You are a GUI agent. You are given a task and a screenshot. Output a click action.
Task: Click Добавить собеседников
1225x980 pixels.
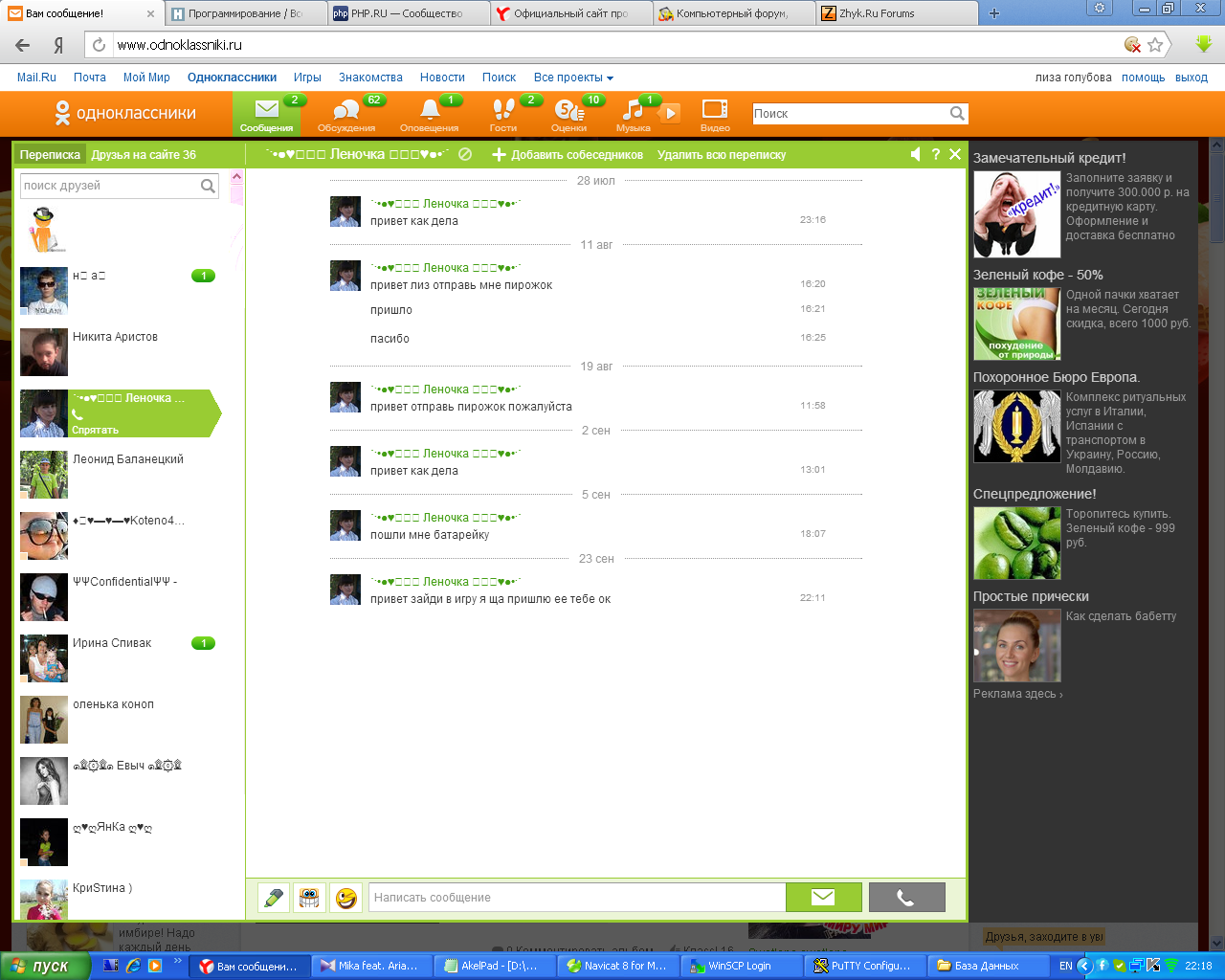(x=568, y=154)
